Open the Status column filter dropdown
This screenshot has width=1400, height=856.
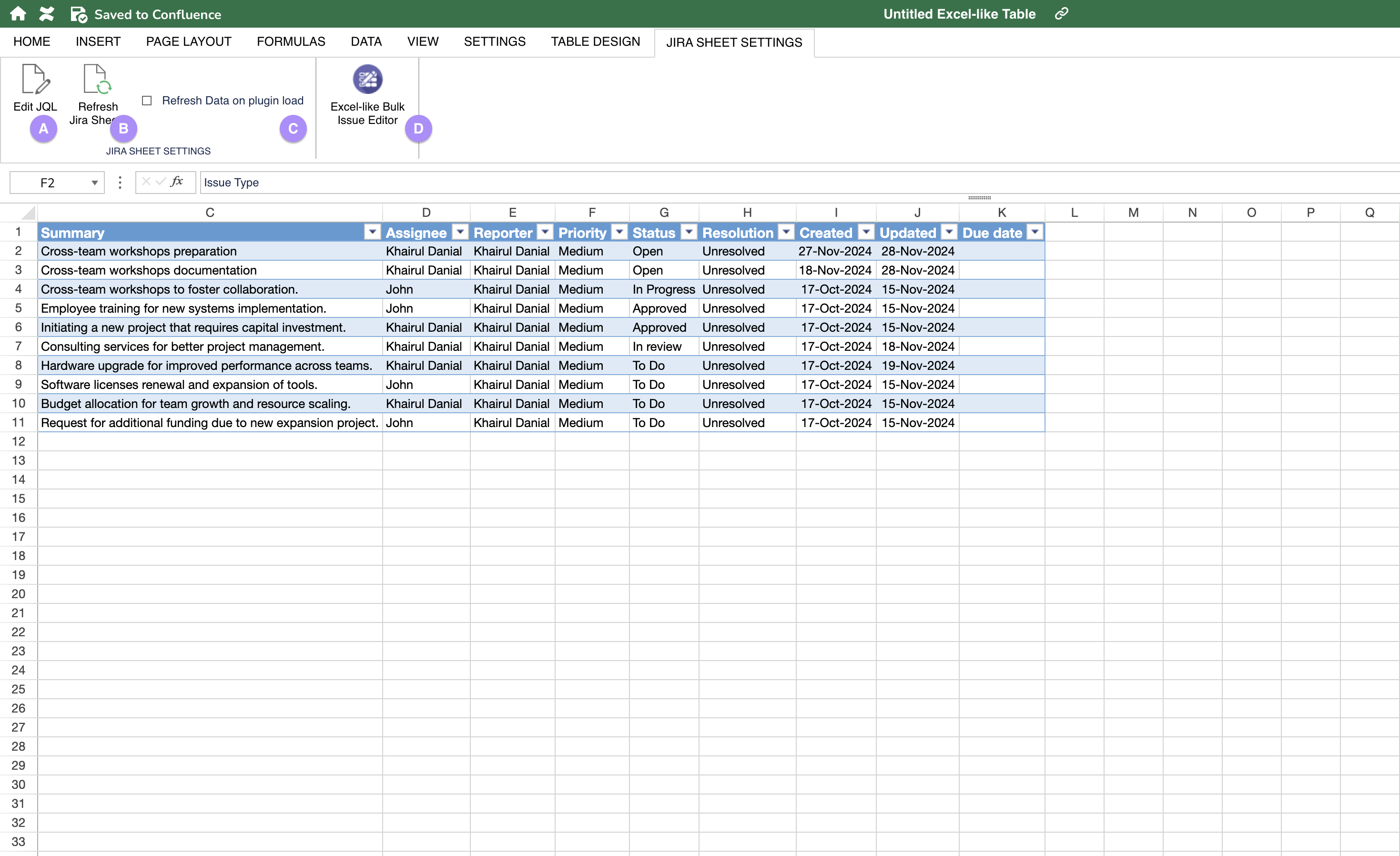click(x=688, y=233)
